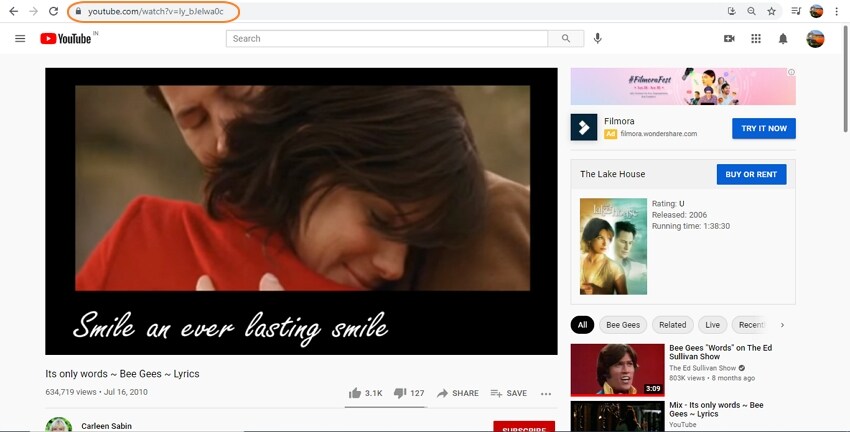Viewport: 850px width, 432px height.
Task: Click '634,719 views' text
Action: (x=71, y=392)
